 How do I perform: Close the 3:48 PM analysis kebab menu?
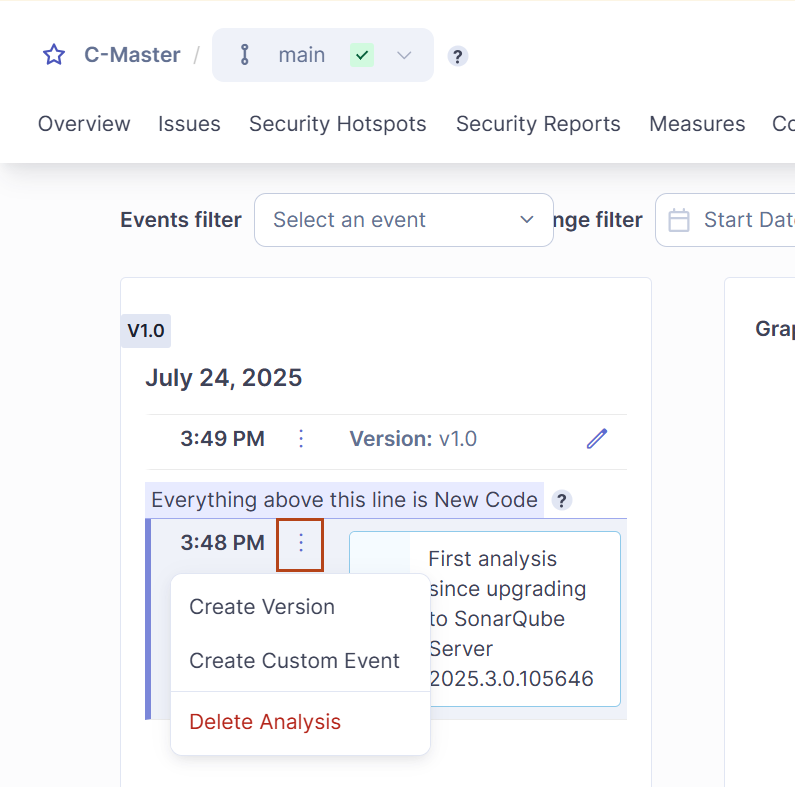[300, 543]
